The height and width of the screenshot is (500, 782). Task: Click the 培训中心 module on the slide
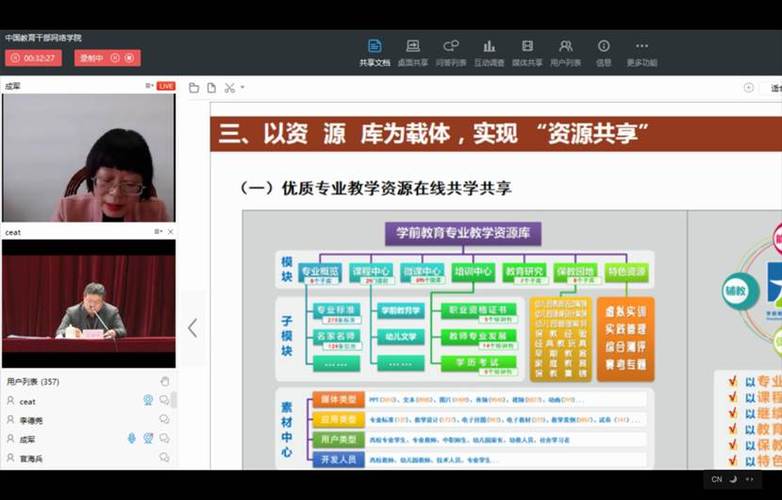point(473,272)
